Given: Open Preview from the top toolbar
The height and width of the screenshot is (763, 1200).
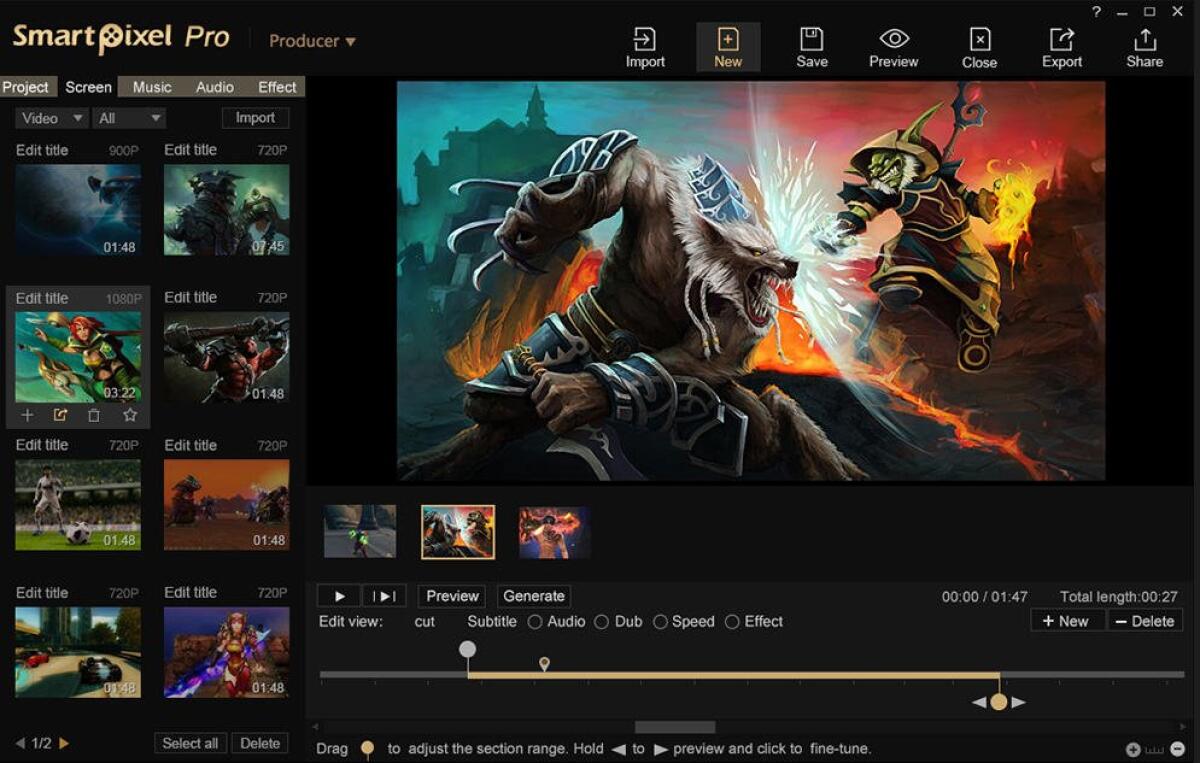Looking at the screenshot, I should pyautogui.click(x=893, y=45).
